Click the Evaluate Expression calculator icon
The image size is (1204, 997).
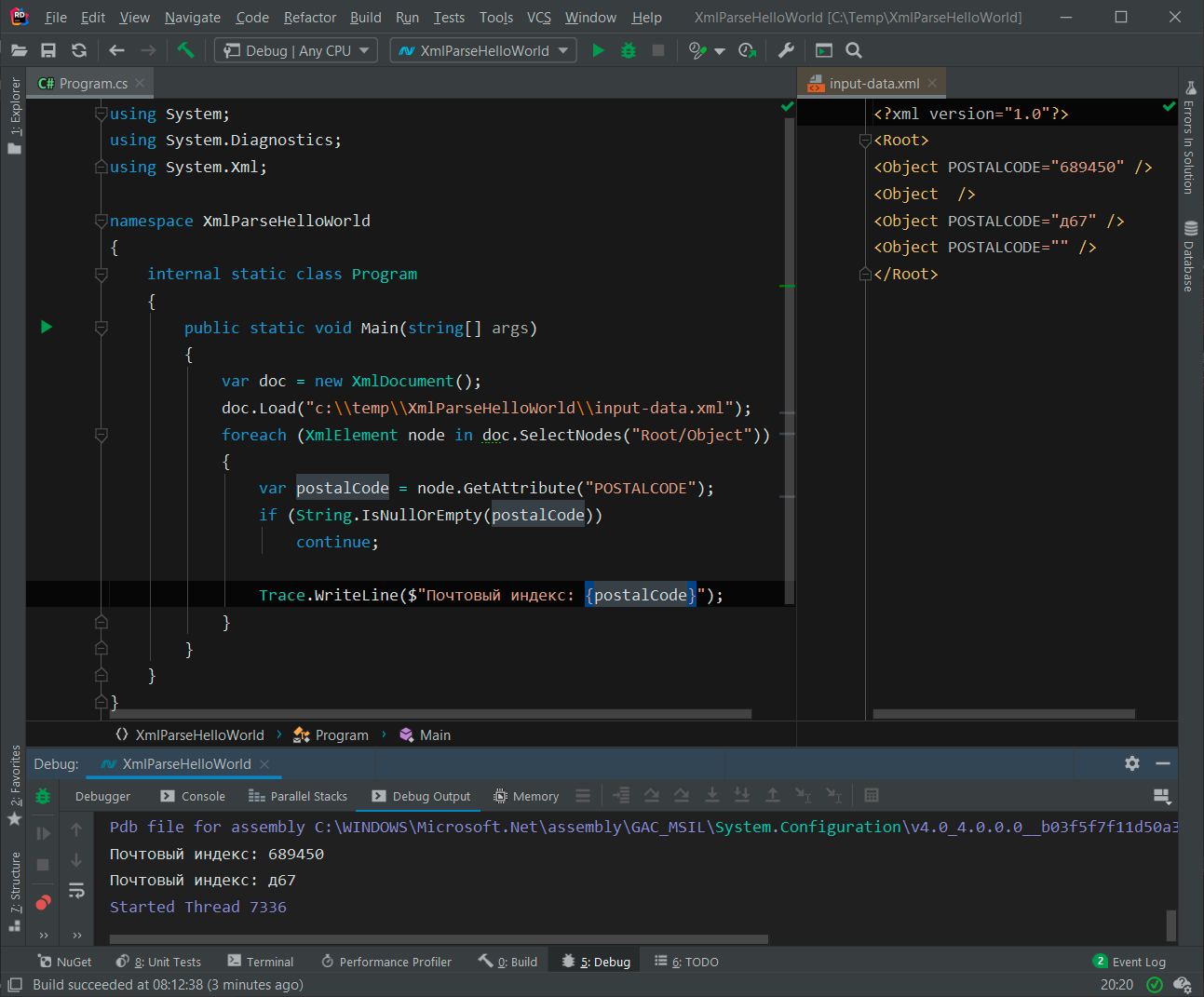tap(872, 795)
